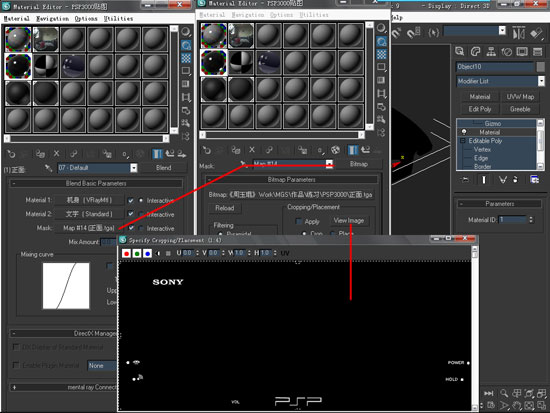Open Navigation menu in Blend material editor
The height and width of the screenshot is (413, 550).
(52, 19)
